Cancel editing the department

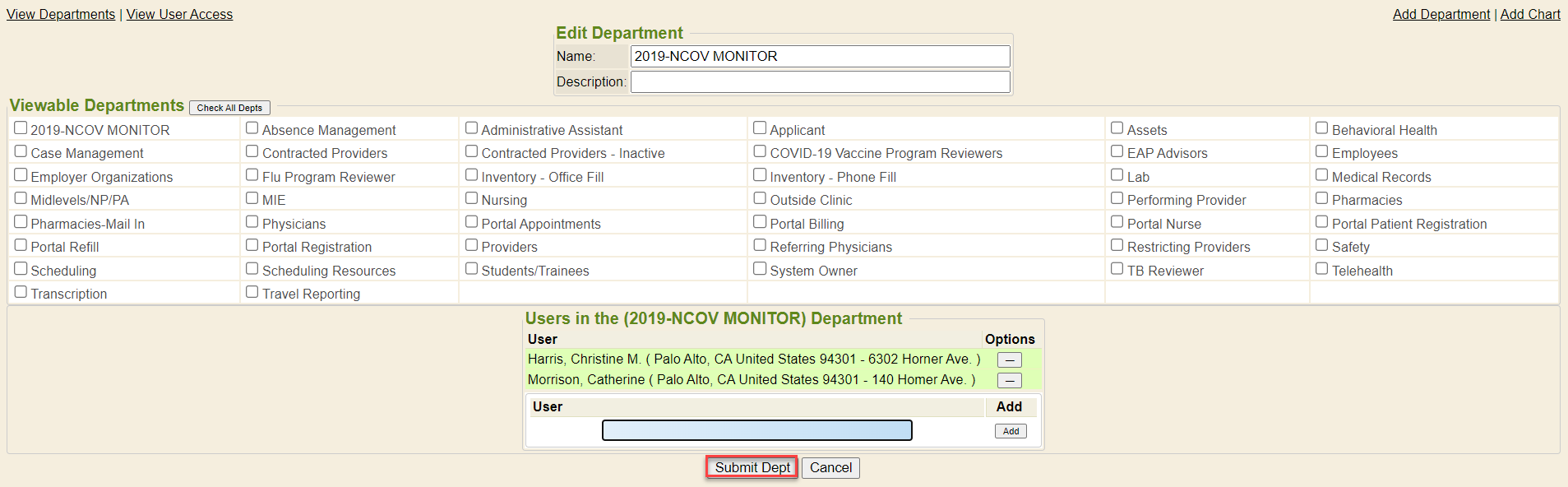pyautogui.click(x=830, y=468)
